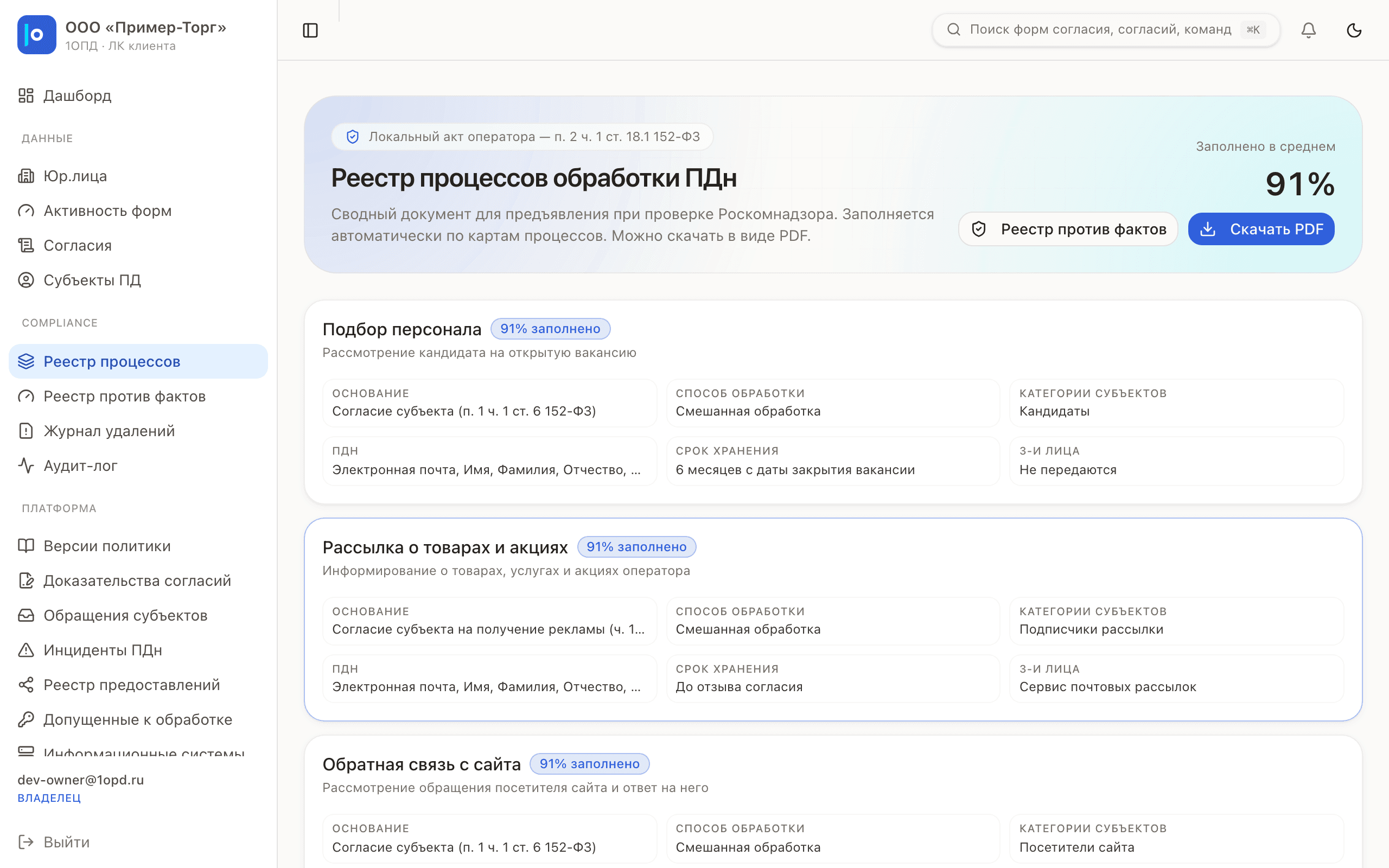Open the Дашборд menu item

[x=138, y=95]
